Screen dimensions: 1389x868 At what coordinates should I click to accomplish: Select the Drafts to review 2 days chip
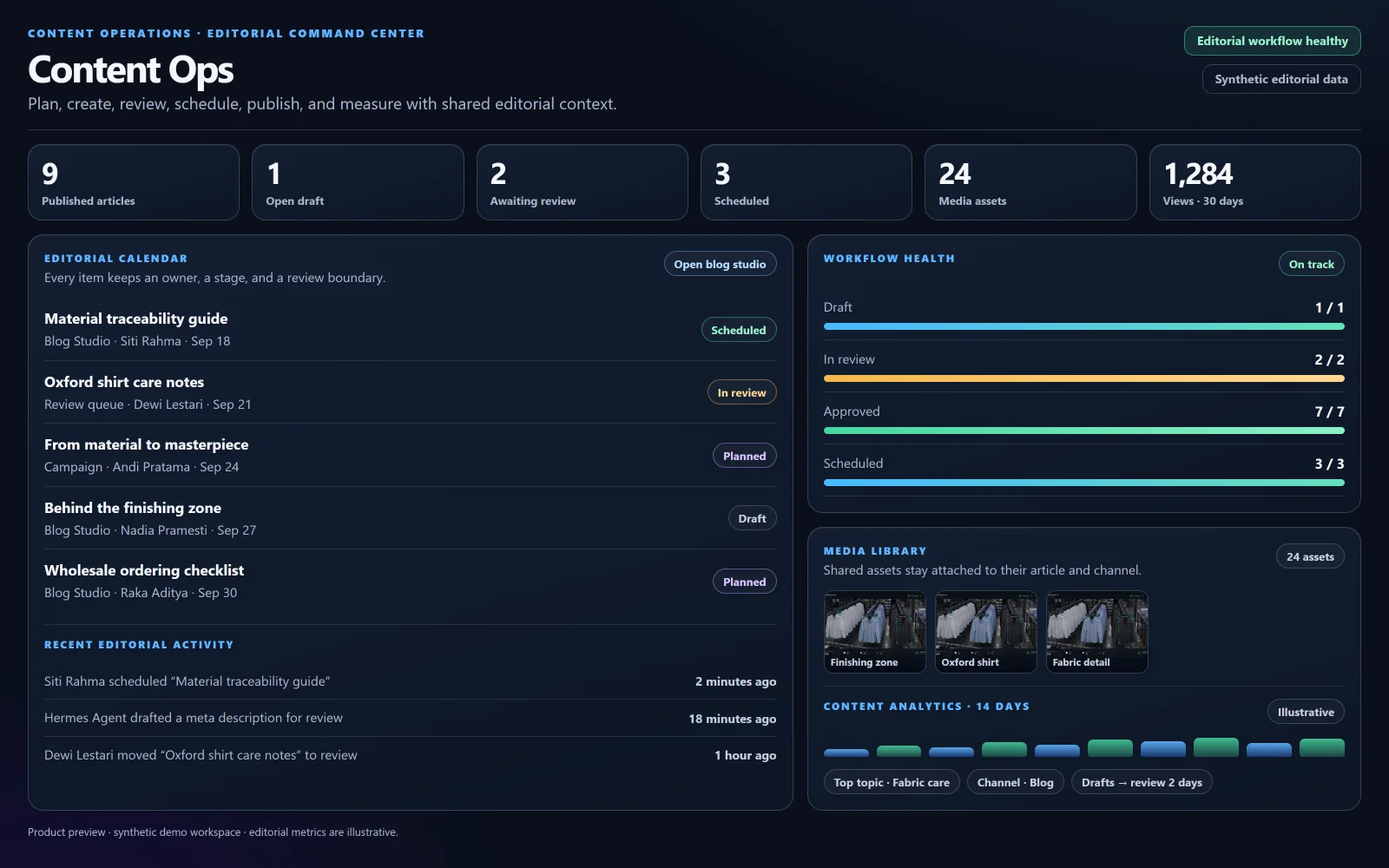(1142, 782)
